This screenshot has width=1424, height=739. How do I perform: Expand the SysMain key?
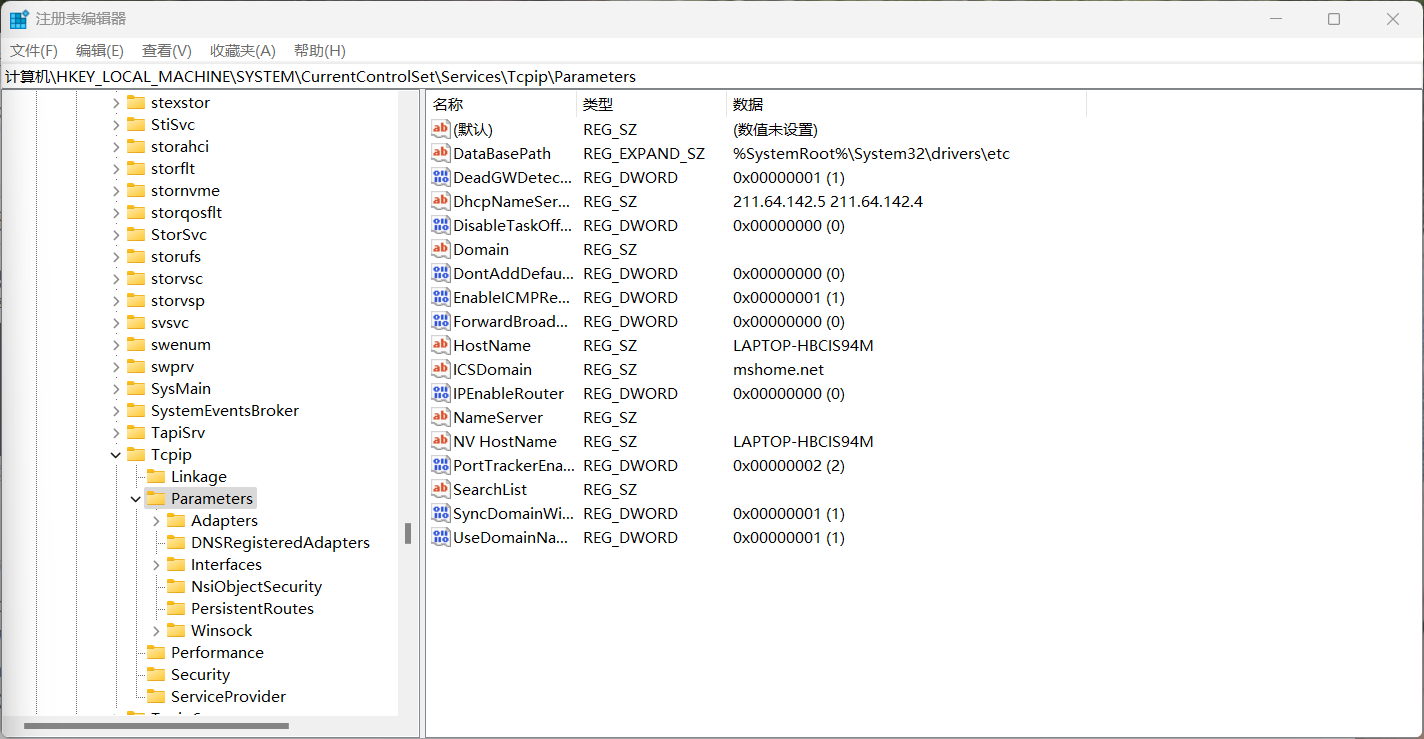click(x=116, y=389)
